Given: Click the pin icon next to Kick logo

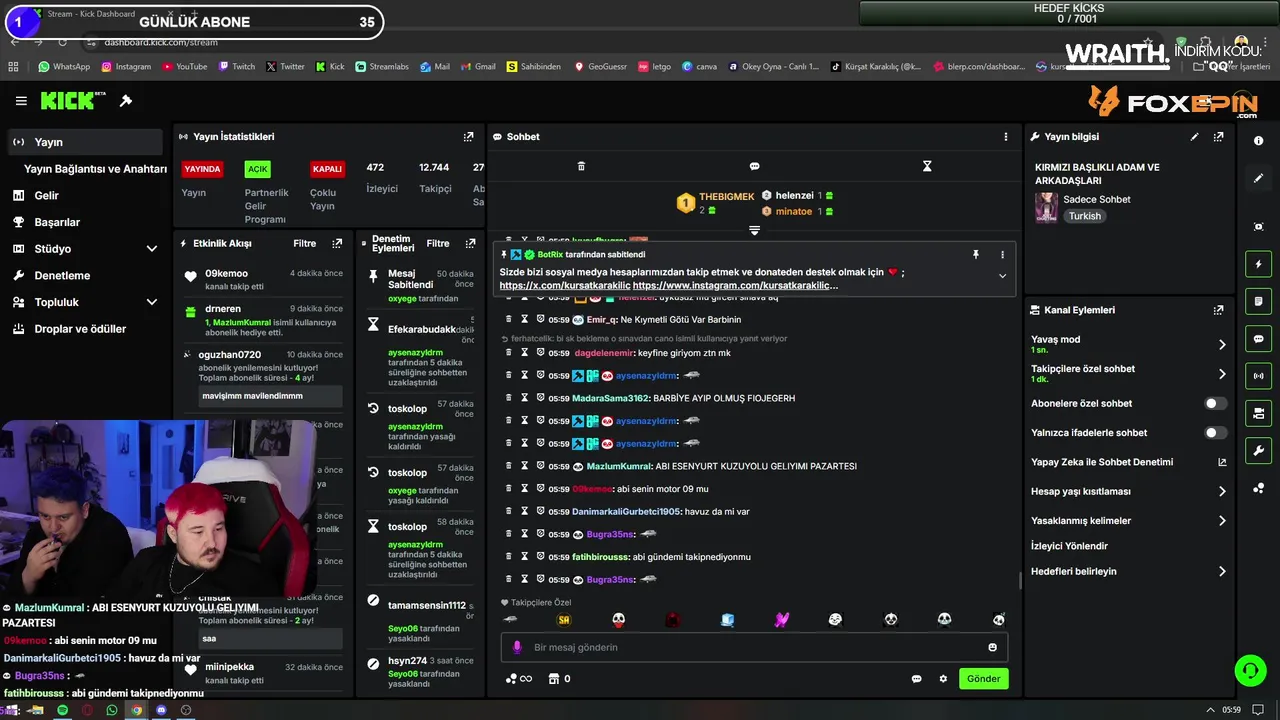Looking at the screenshot, I should [x=126, y=101].
